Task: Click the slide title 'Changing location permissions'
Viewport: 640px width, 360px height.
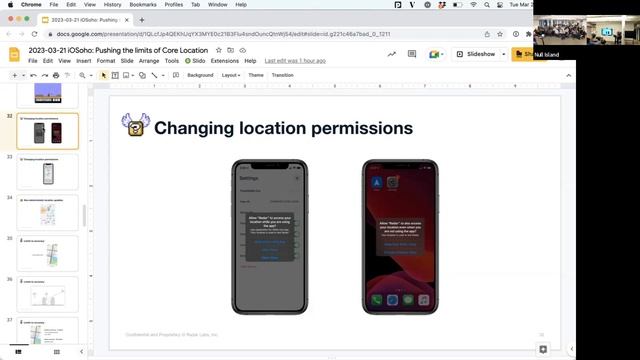Action: (x=283, y=128)
